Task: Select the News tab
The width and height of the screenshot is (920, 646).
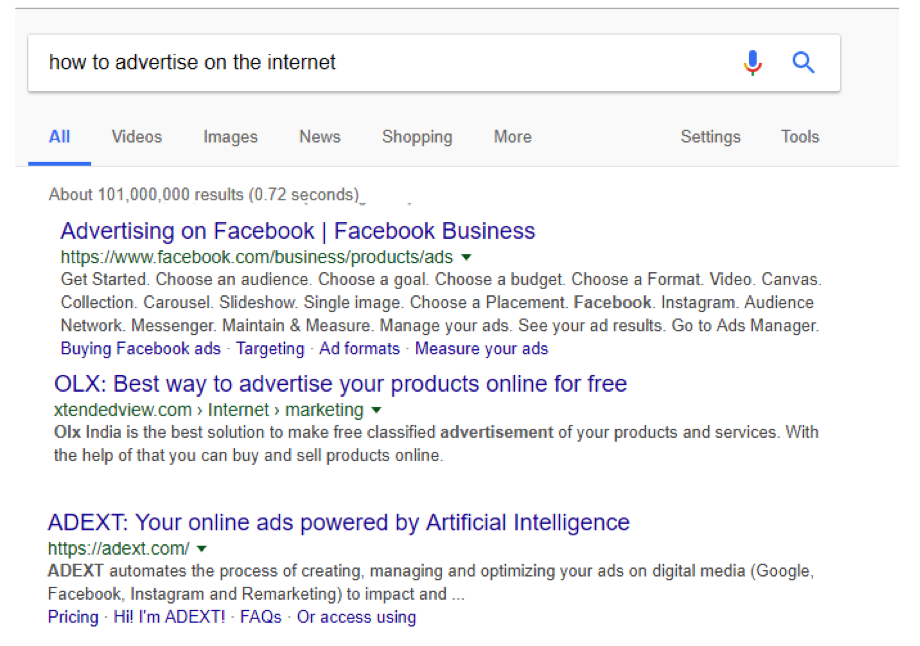Action: click(320, 137)
